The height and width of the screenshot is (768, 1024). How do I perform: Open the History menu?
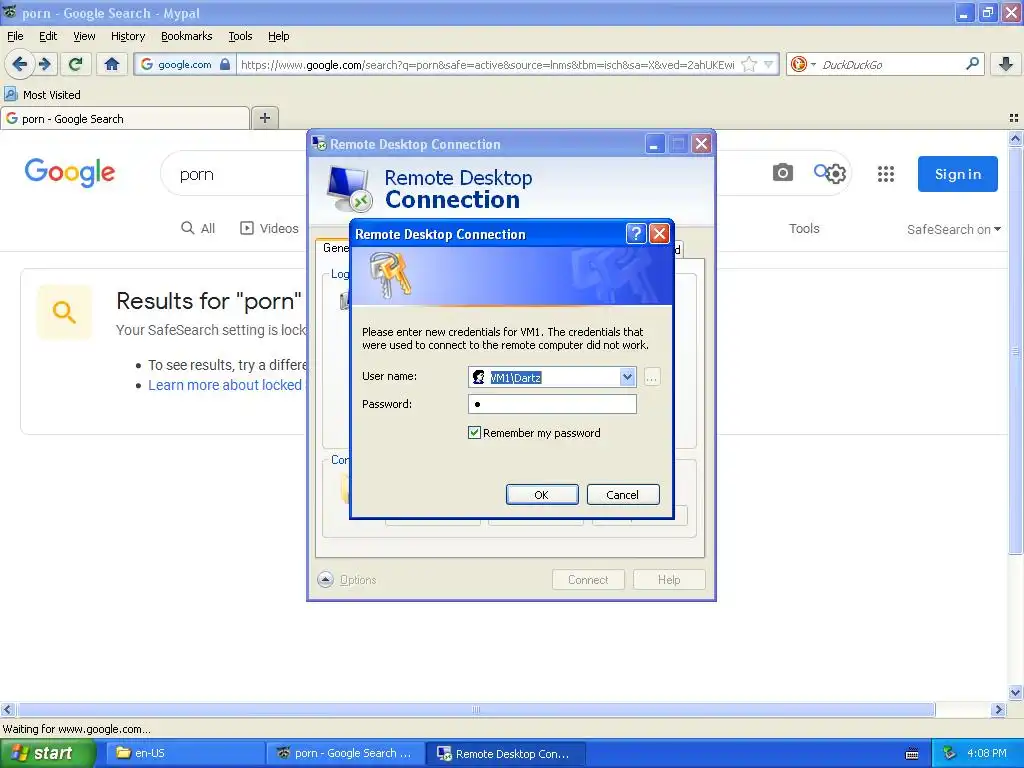click(x=128, y=36)
